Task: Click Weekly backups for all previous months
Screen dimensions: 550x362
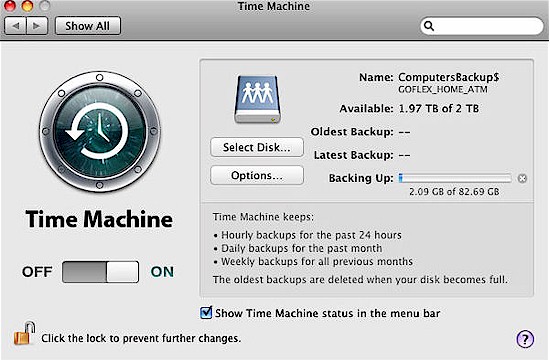Action: click(317, 262)
